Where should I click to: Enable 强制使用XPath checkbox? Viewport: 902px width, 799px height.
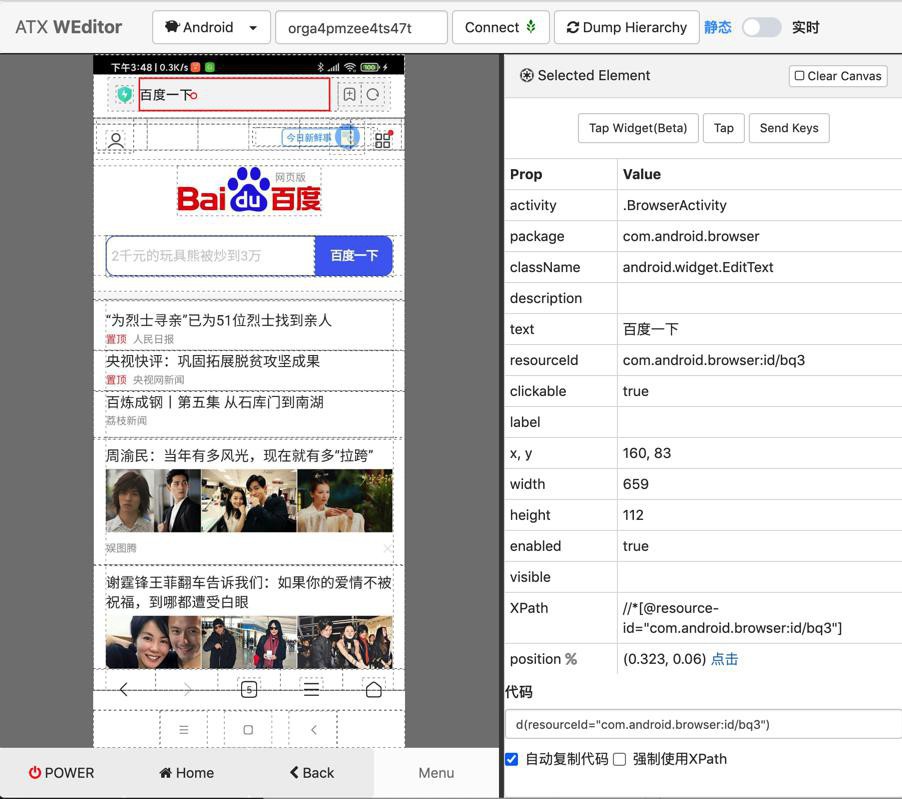coord(620,759)
